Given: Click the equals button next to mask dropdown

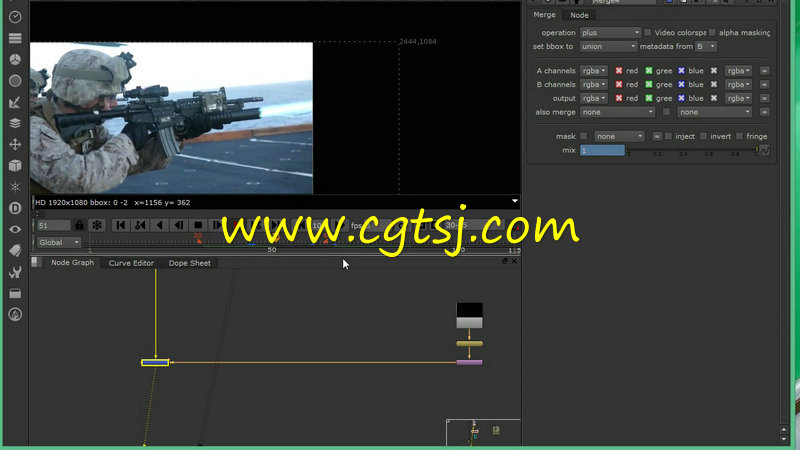Looking at the screenshot, I should 657,136.
